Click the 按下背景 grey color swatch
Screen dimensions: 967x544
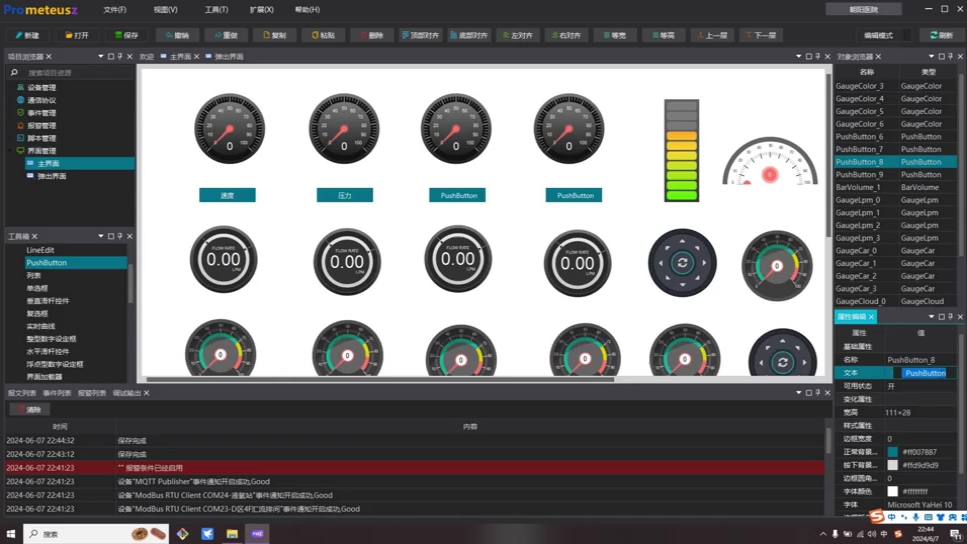click(892, 465)
